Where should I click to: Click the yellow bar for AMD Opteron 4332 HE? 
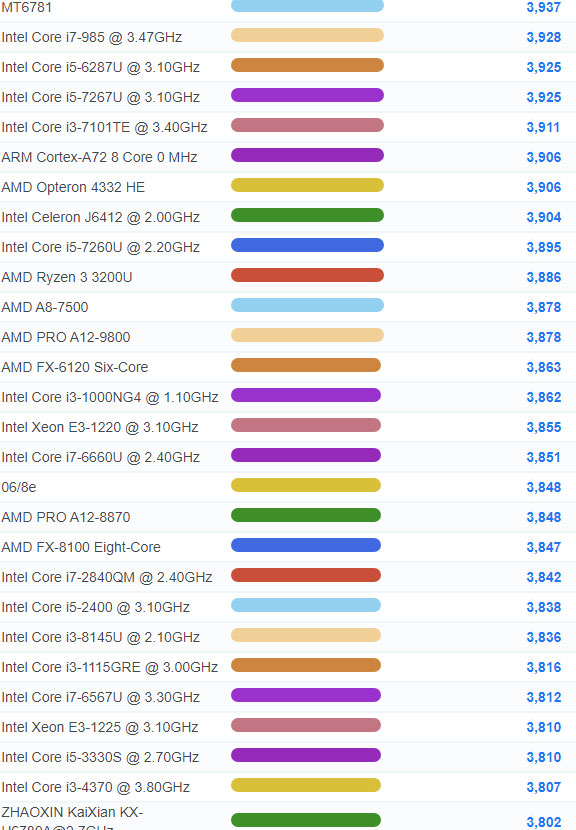tap(308, 185)
